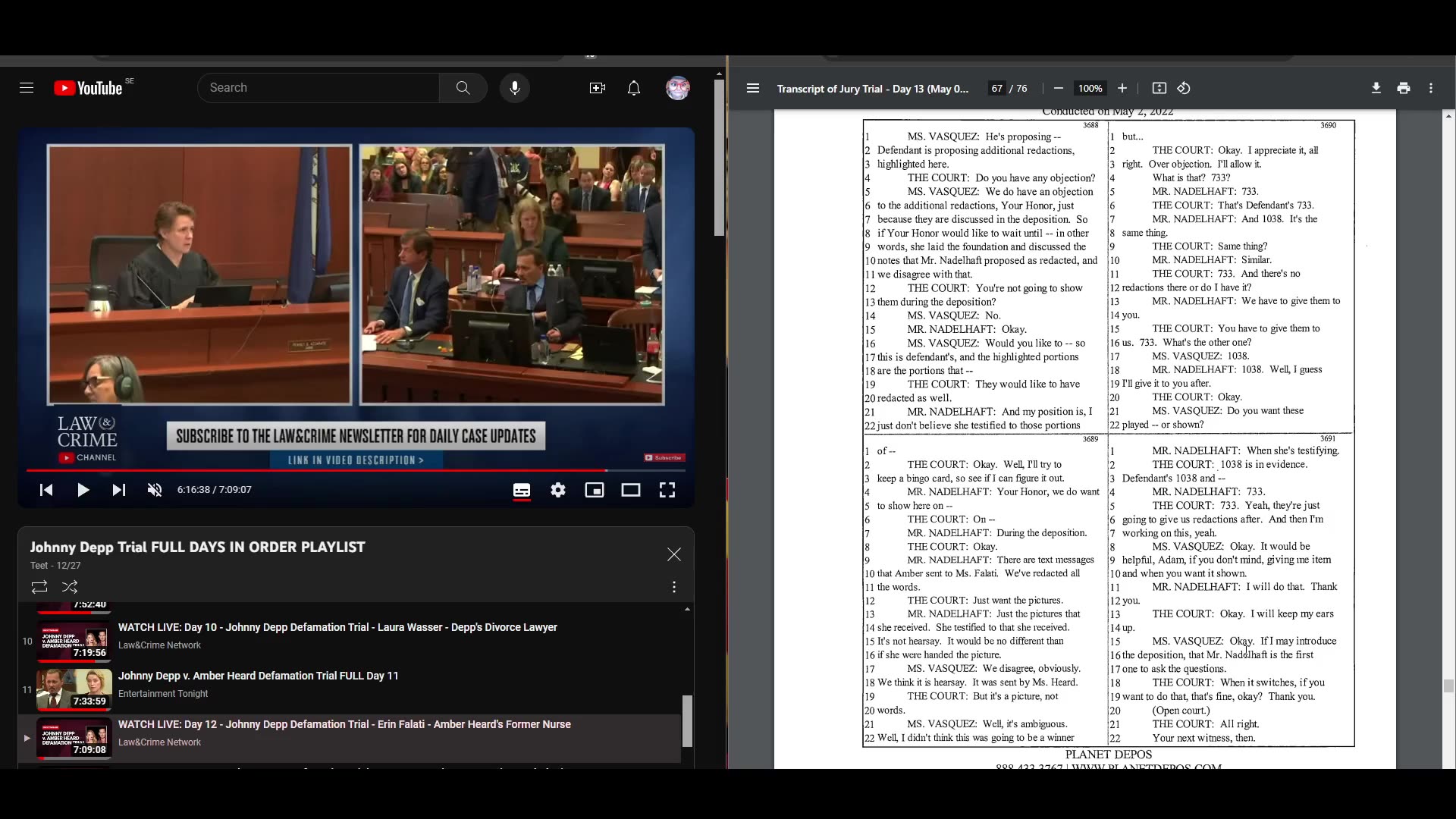Download the transcript PDF
The width and height of the screenshot is (1456, 819).
click(x=1375, y=88)
